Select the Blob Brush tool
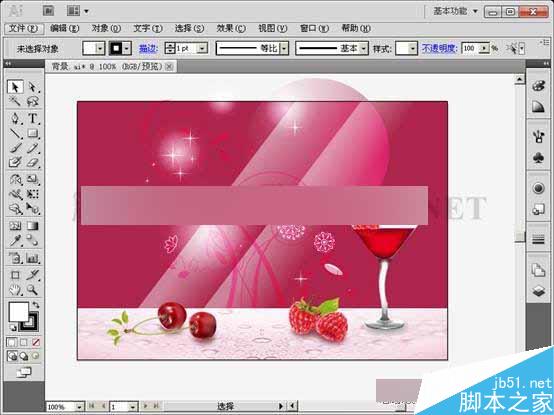 coord(15,162)
